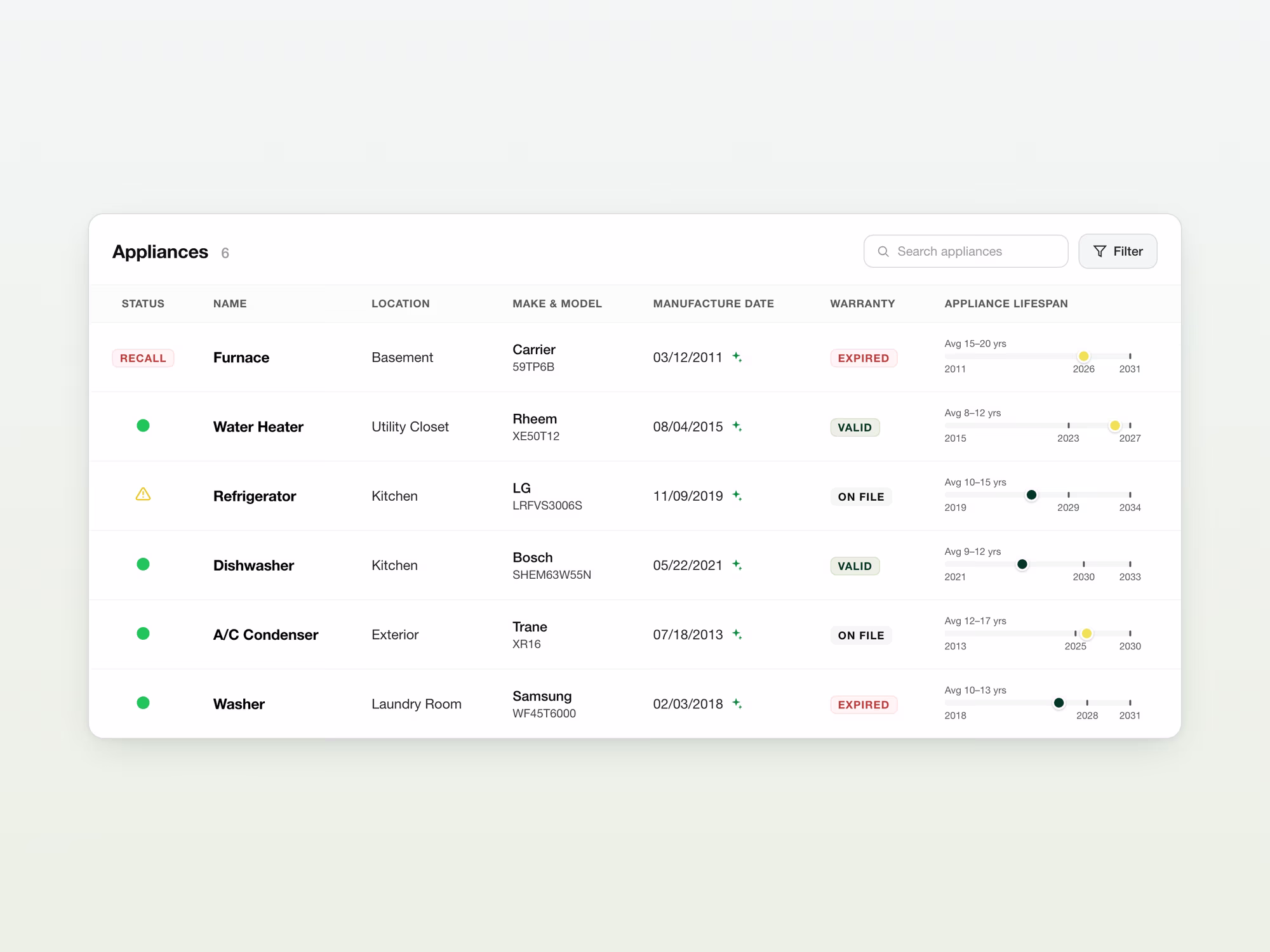Viewport: 1270px width, 952px height.
Task: Open the Dishwasher appliance
Action: pyautogui.click(x=253, y=565)
